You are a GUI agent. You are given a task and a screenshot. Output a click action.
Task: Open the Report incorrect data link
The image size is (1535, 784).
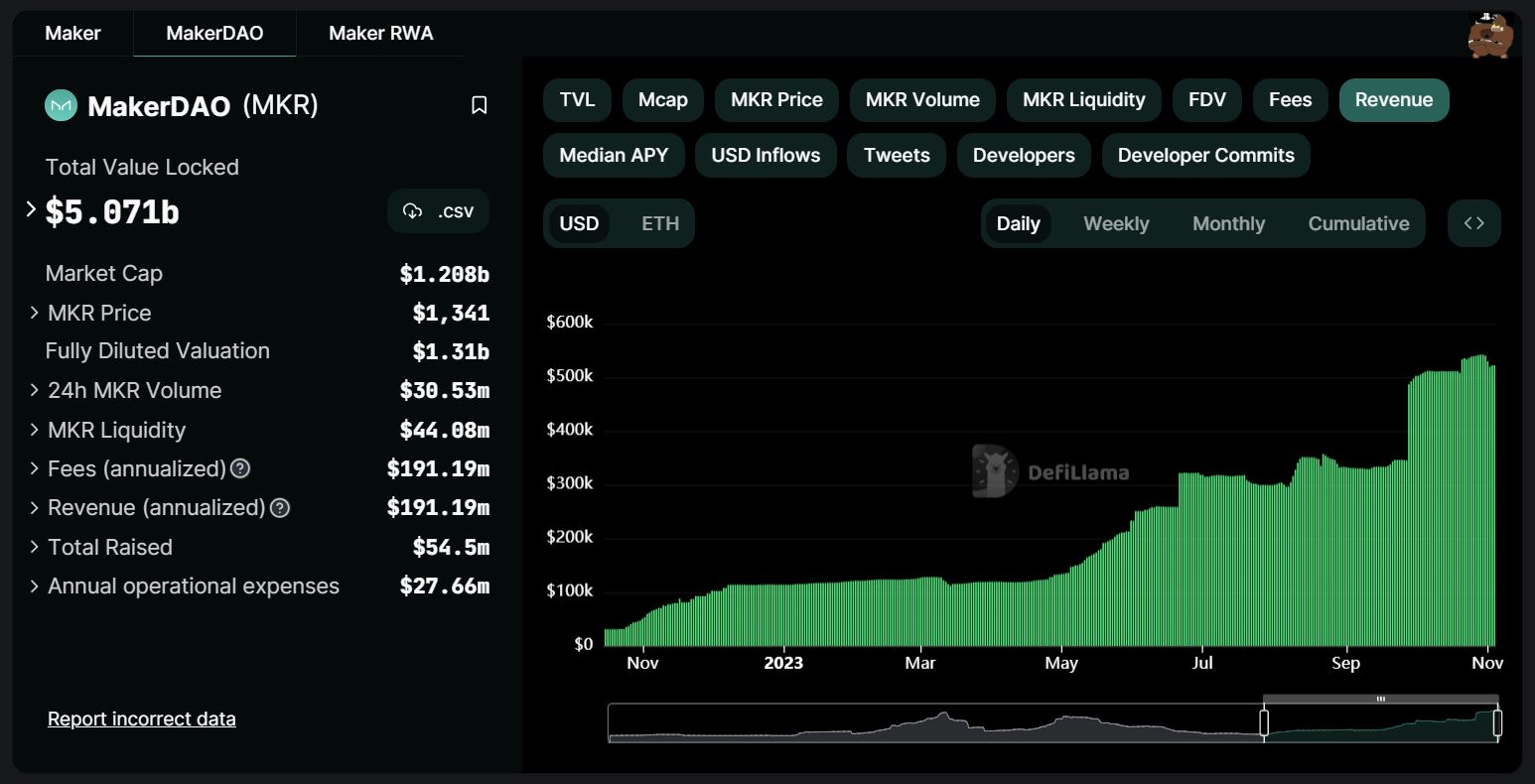[x=142, y=719]
